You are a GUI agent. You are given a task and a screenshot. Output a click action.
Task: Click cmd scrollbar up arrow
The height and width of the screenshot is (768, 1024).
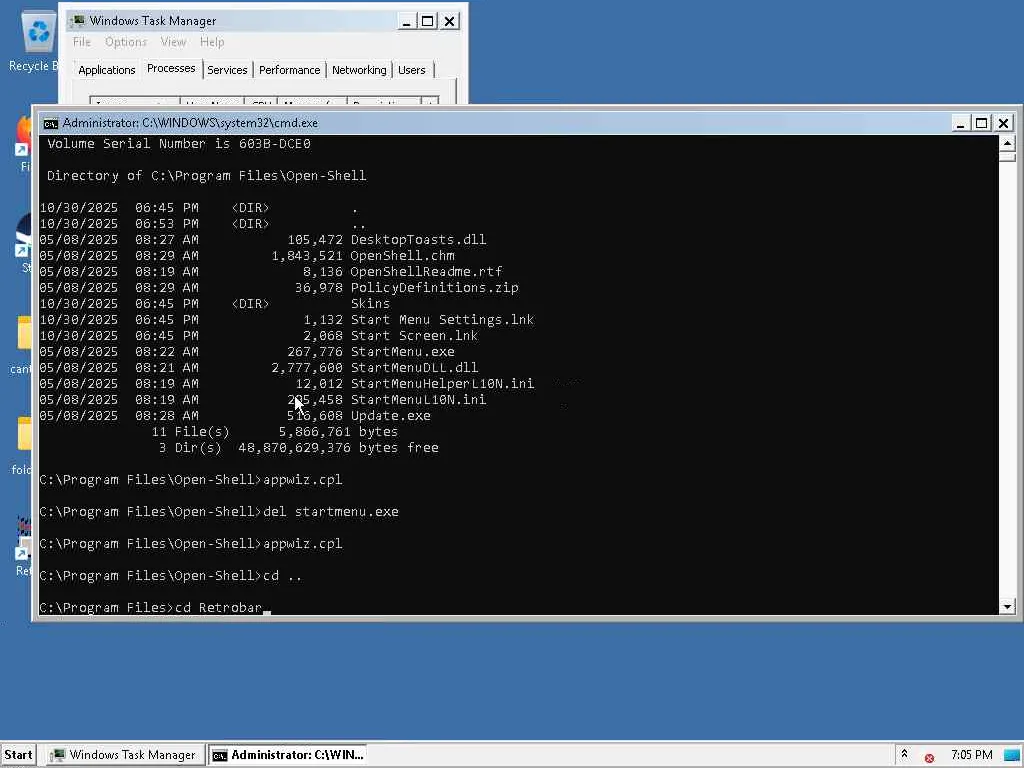pyautogui.click(x=1007, y=143)
